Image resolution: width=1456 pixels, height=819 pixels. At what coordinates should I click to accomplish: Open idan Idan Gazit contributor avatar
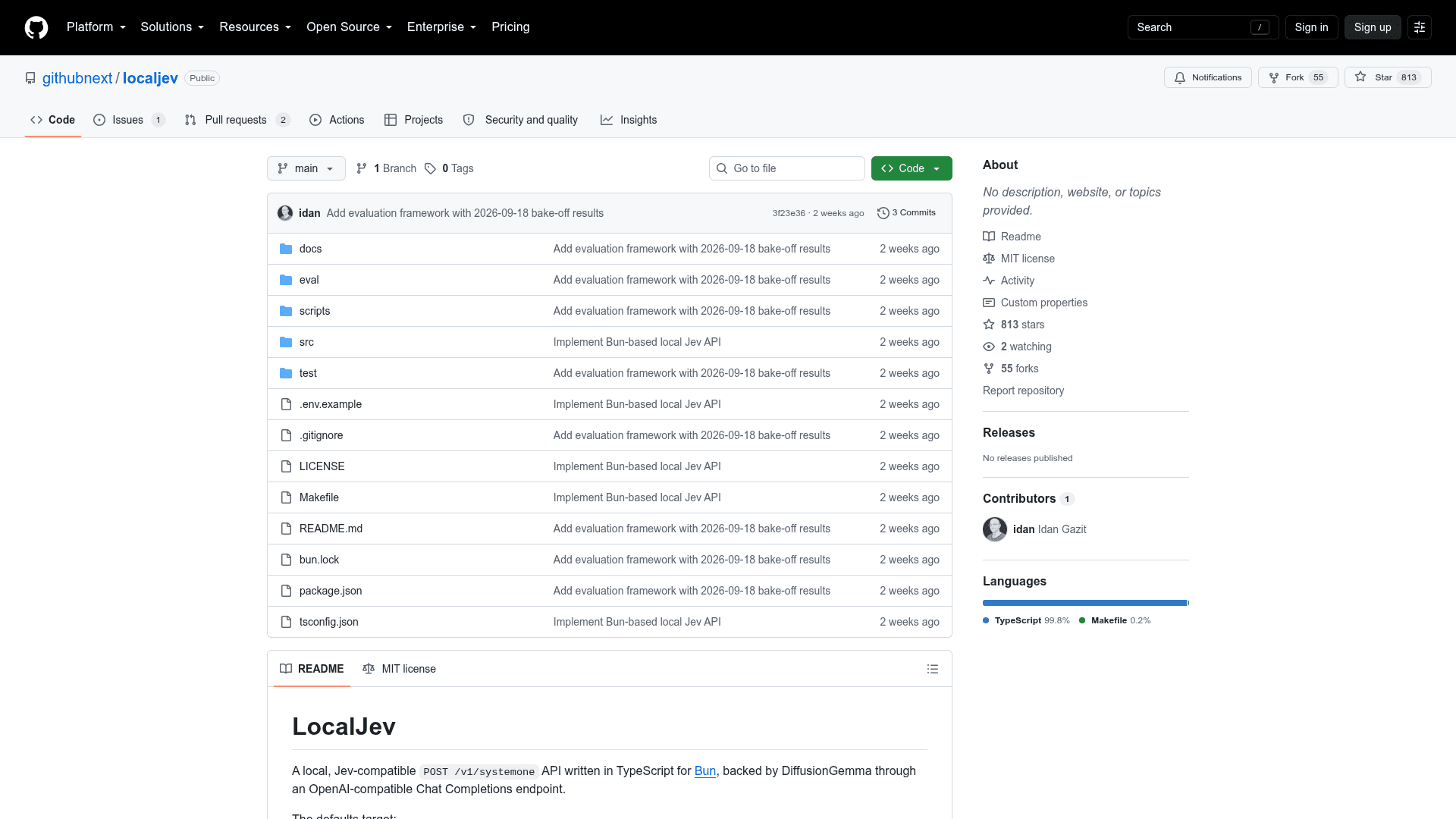click(x=995, y=529)
